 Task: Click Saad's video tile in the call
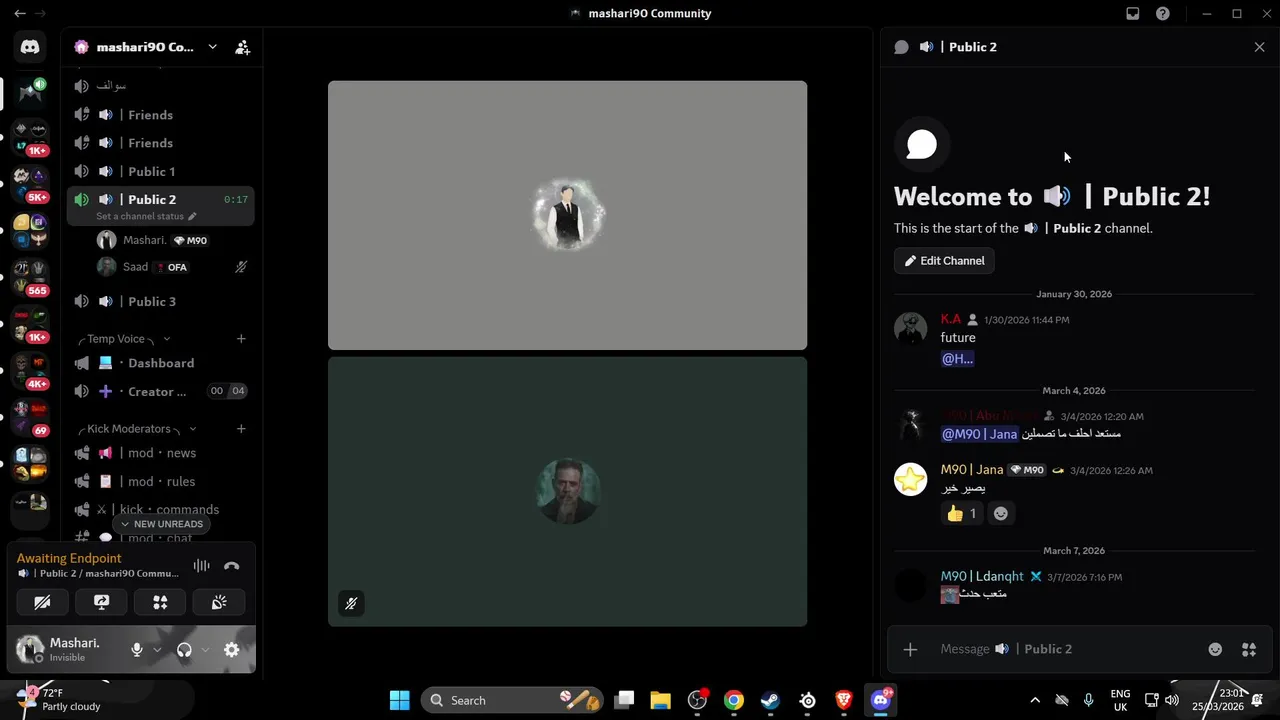pos(567,492)
